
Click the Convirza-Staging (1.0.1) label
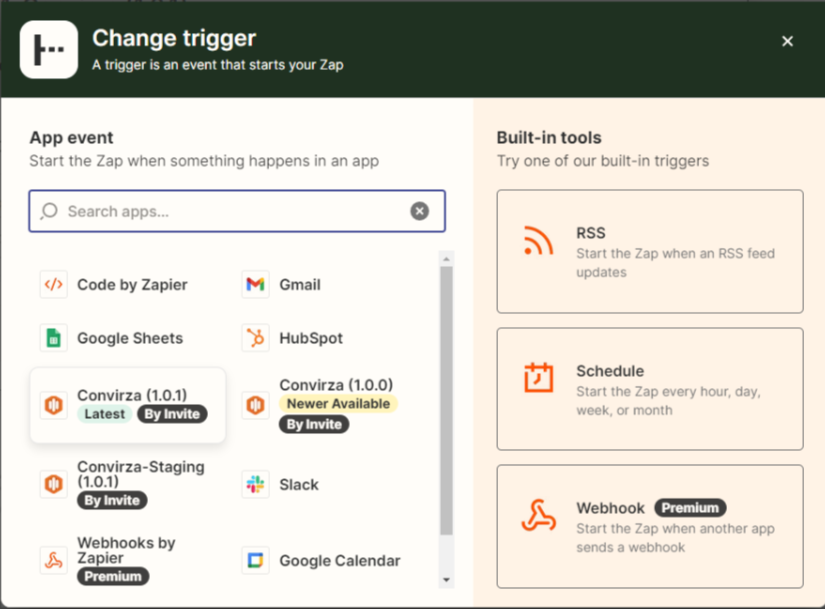(x=140, y=474)
